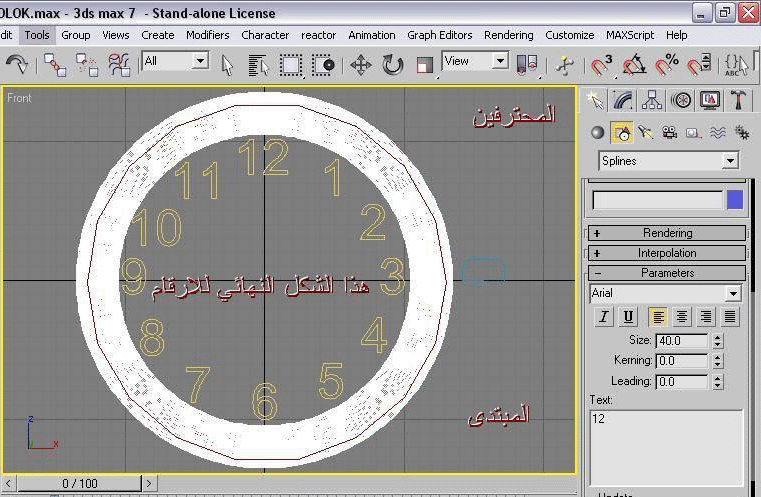Viewport: 761px width, 497px height.
Task: Toggle 3D Snaps magnet icon
Action: 601,65
